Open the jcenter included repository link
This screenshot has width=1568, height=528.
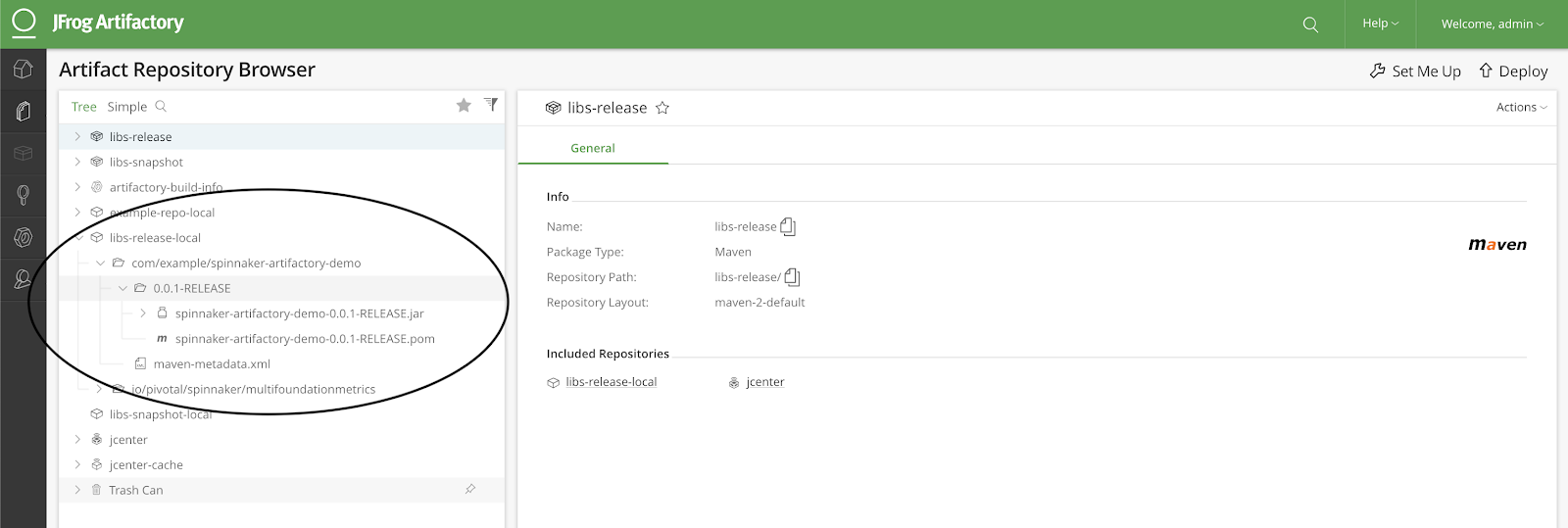coord(765,382)
